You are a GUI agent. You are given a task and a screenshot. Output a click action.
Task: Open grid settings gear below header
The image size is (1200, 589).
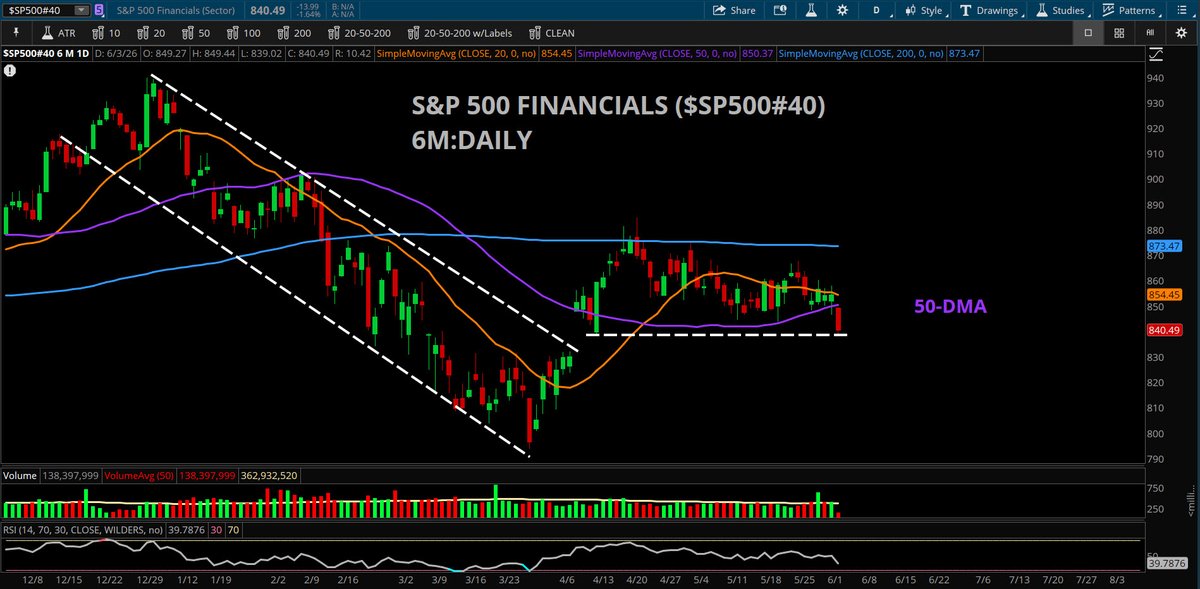(x=1180, y=33)
